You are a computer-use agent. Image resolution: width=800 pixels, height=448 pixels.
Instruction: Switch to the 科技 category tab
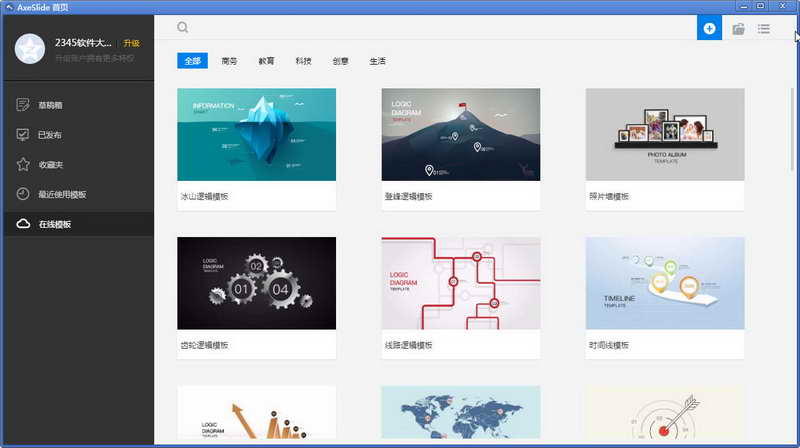303,61
